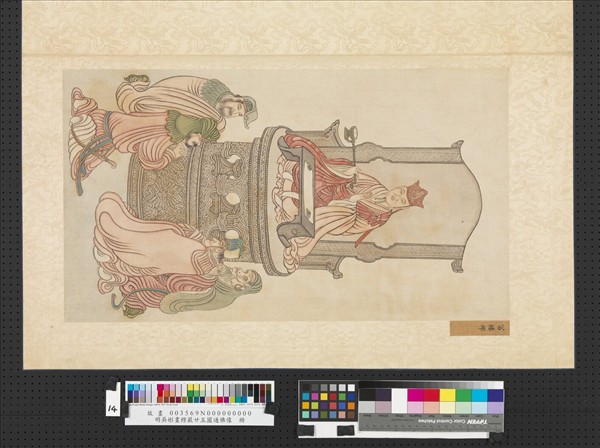Click the small square color checker grid
The image size is (600, 448).
click(328, 402)
